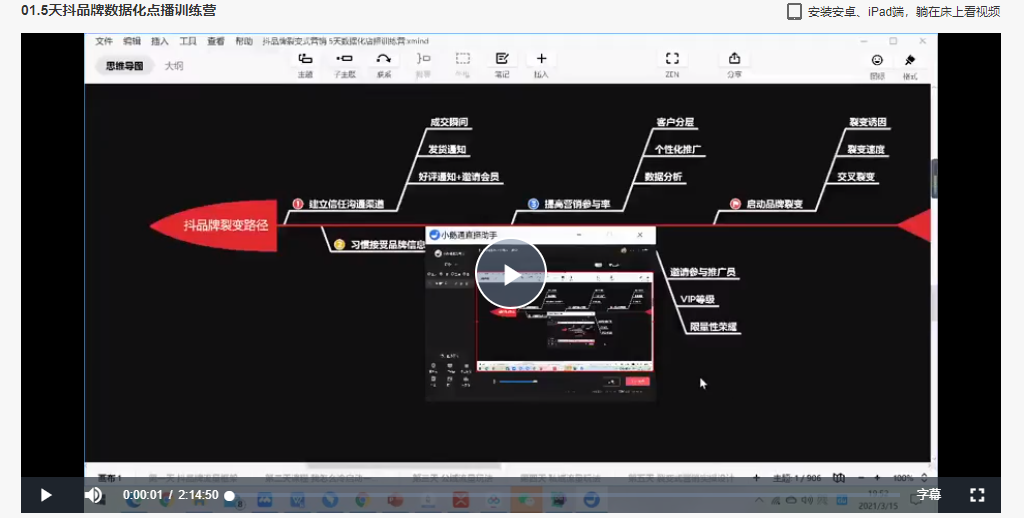Select the node 裂变诱因

pyautogui.click(x=868, y=122)
